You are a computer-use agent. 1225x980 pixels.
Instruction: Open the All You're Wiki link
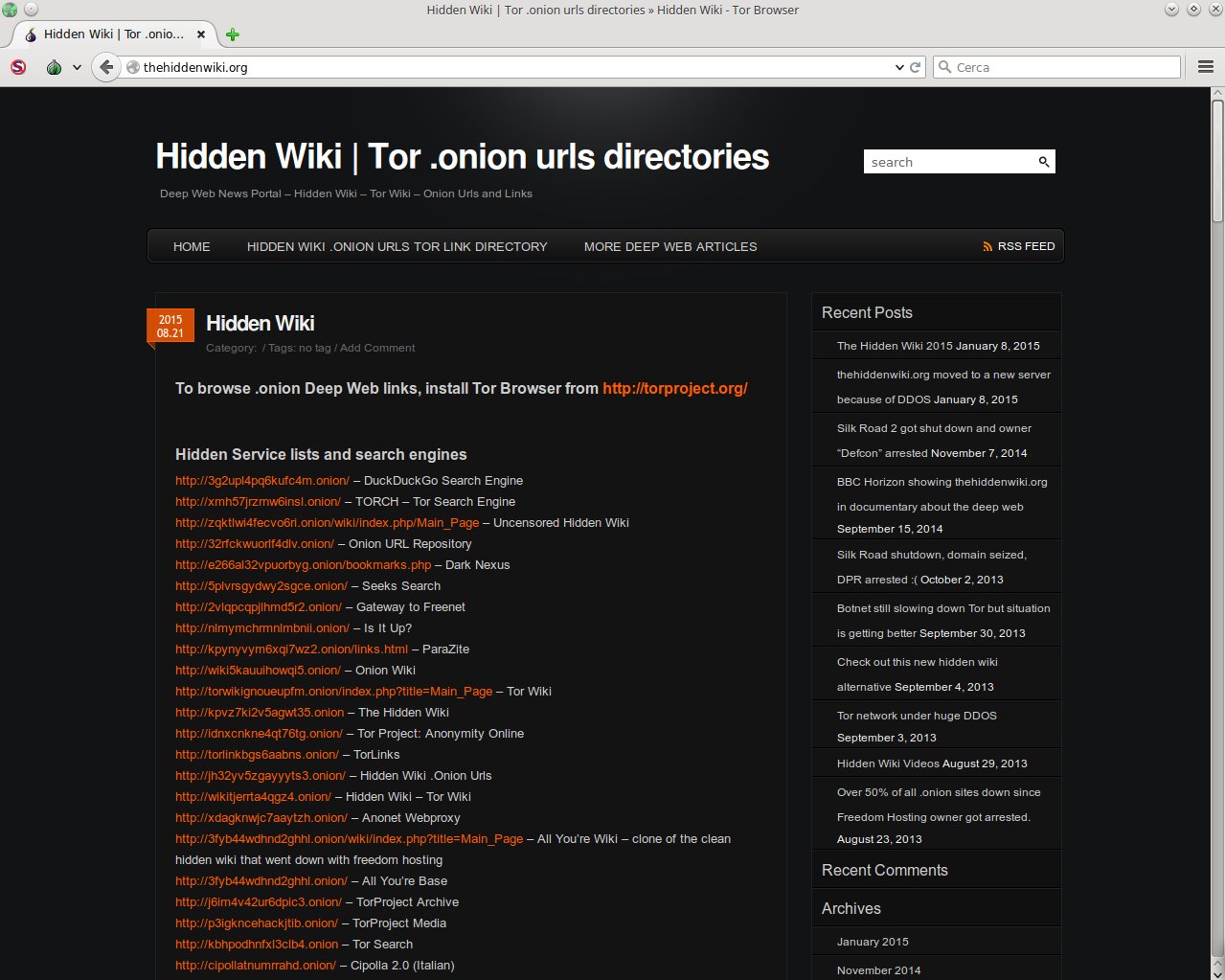coord(349,839)
